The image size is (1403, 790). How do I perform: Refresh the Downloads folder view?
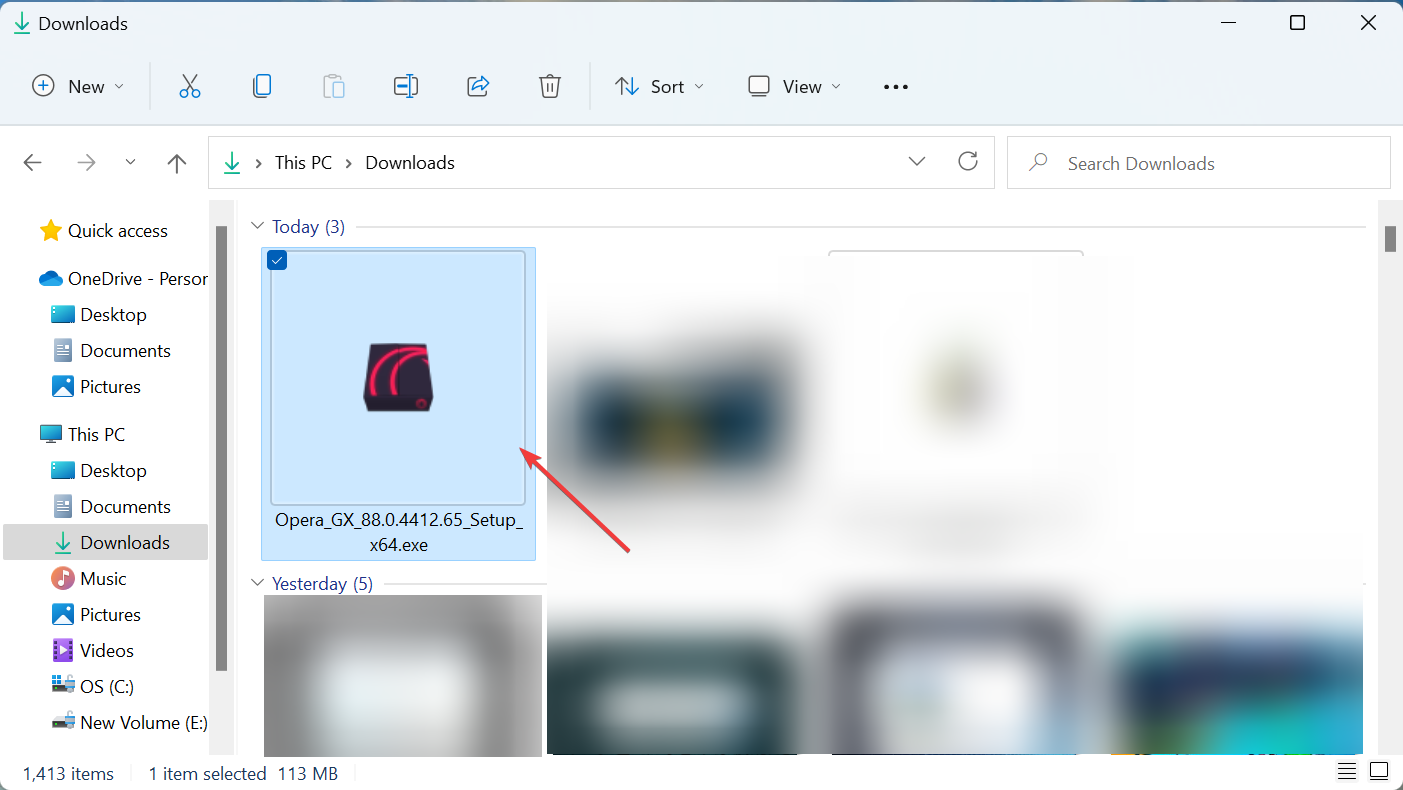point(968,162)
